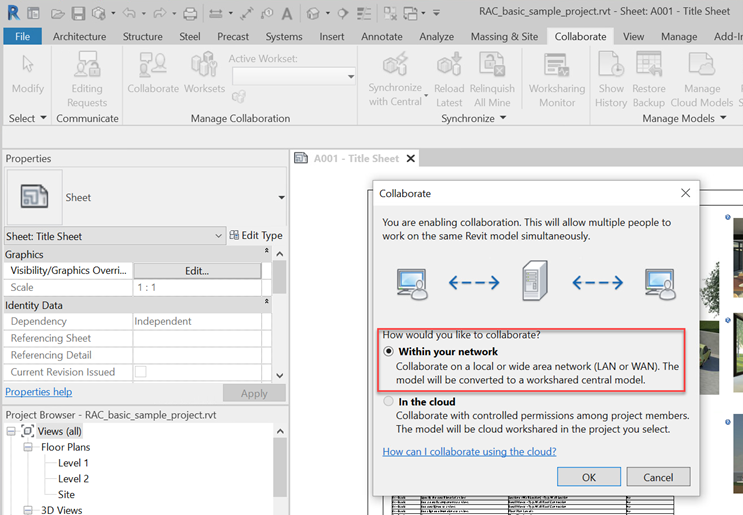Click the Switch Windows icon in quick access toolbar
Screen dimensions: 743x515
(x=410, y=14)
